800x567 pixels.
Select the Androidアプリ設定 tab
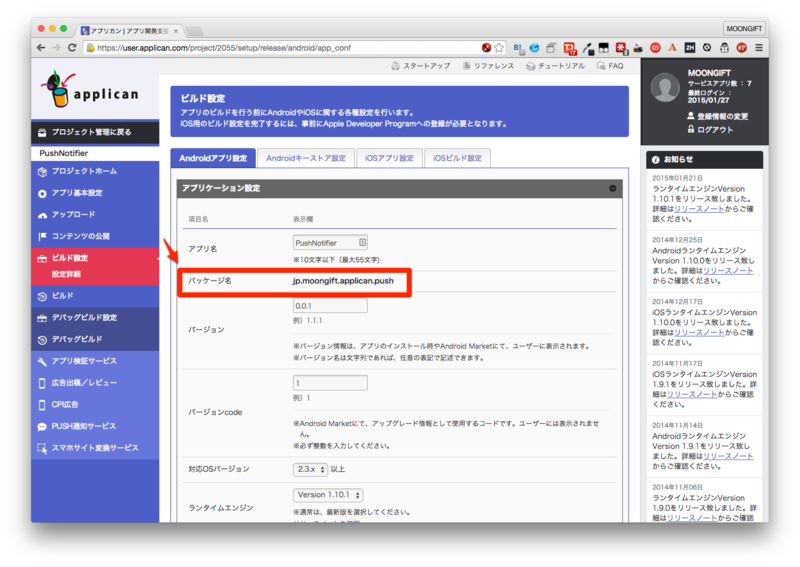(x=213, y=158)
